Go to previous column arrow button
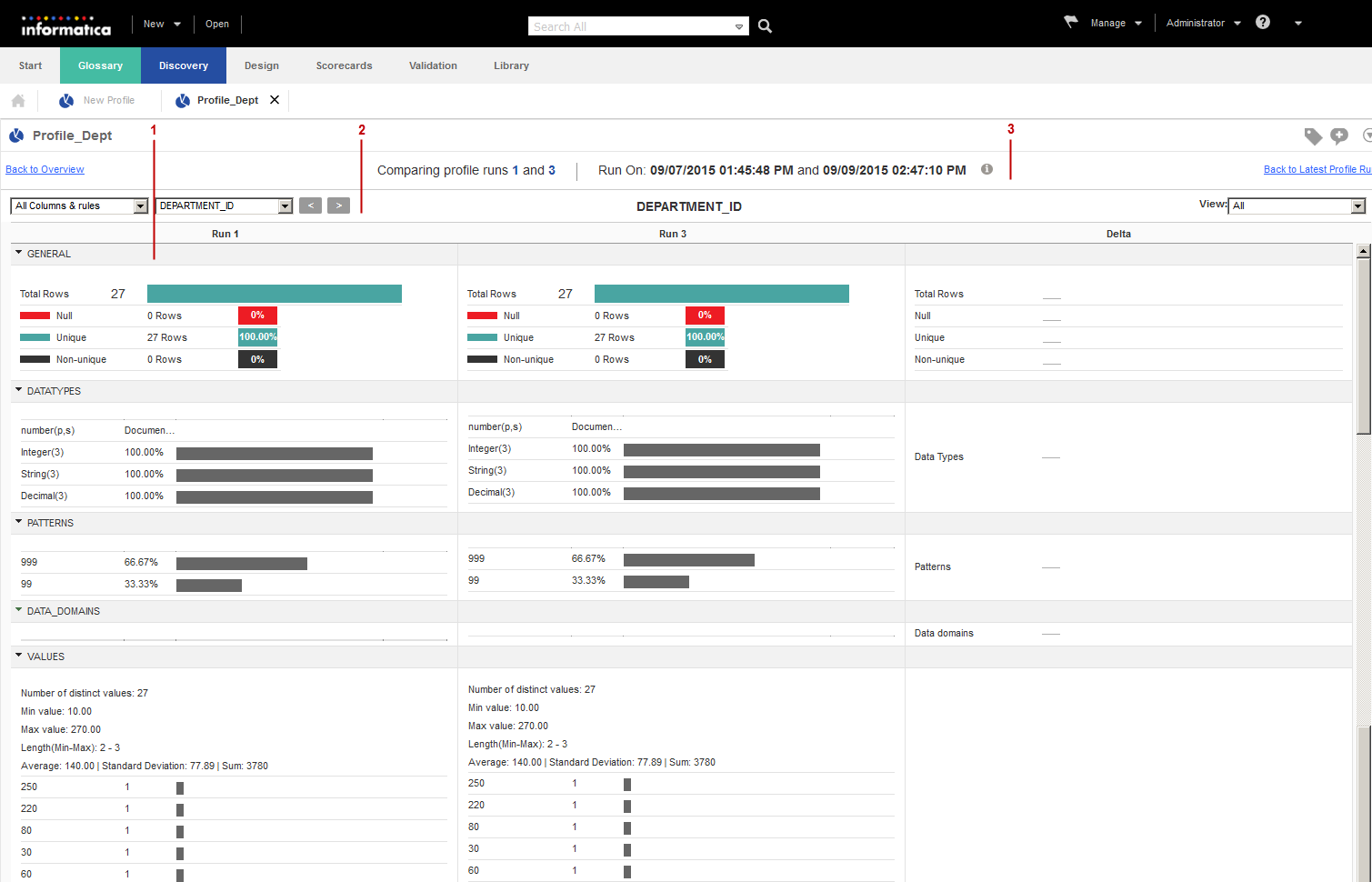Viewport: 1372px width, 882px height. pyautogui.click(x=310, y=205)
